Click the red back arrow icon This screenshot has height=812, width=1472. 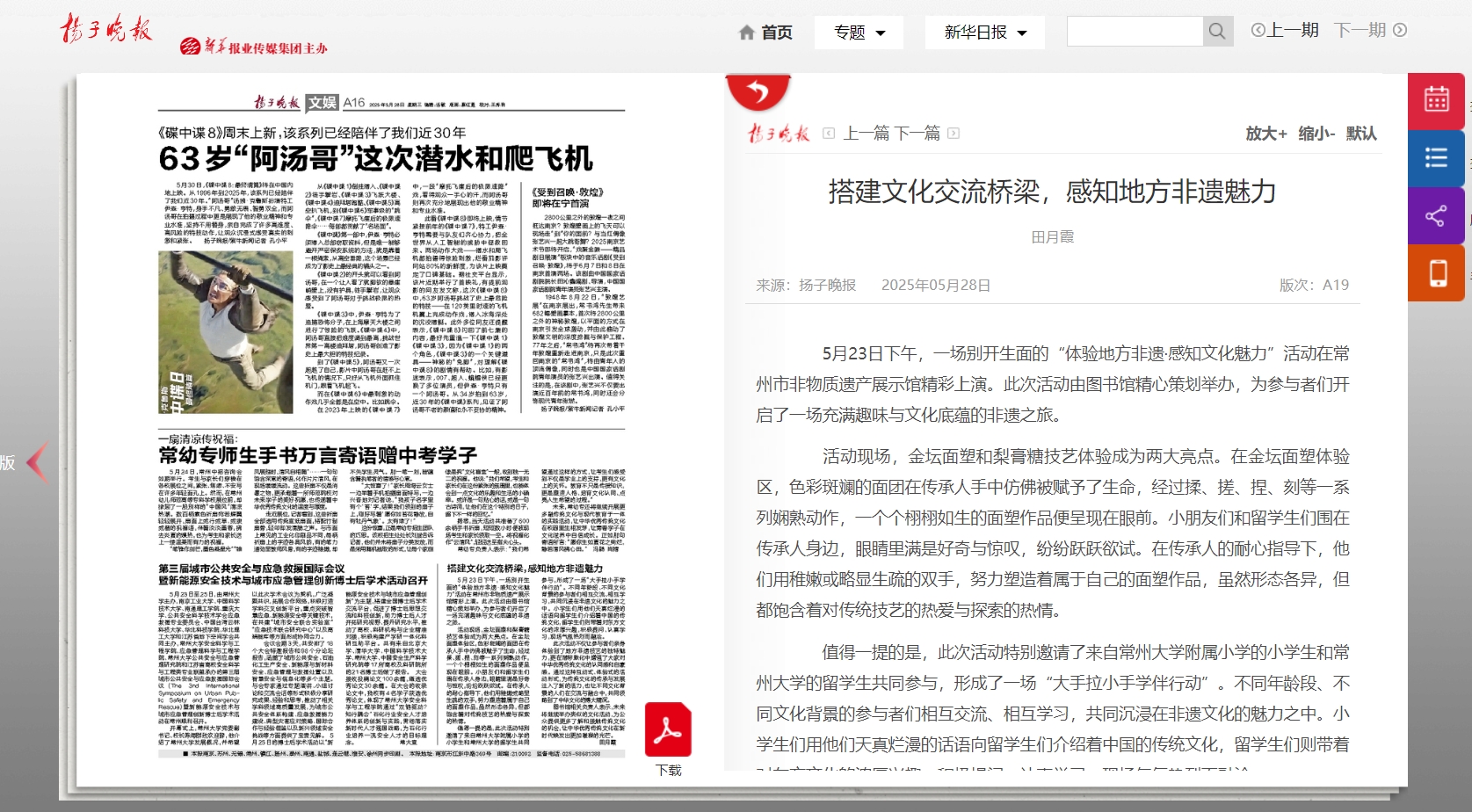pos(758,91)
